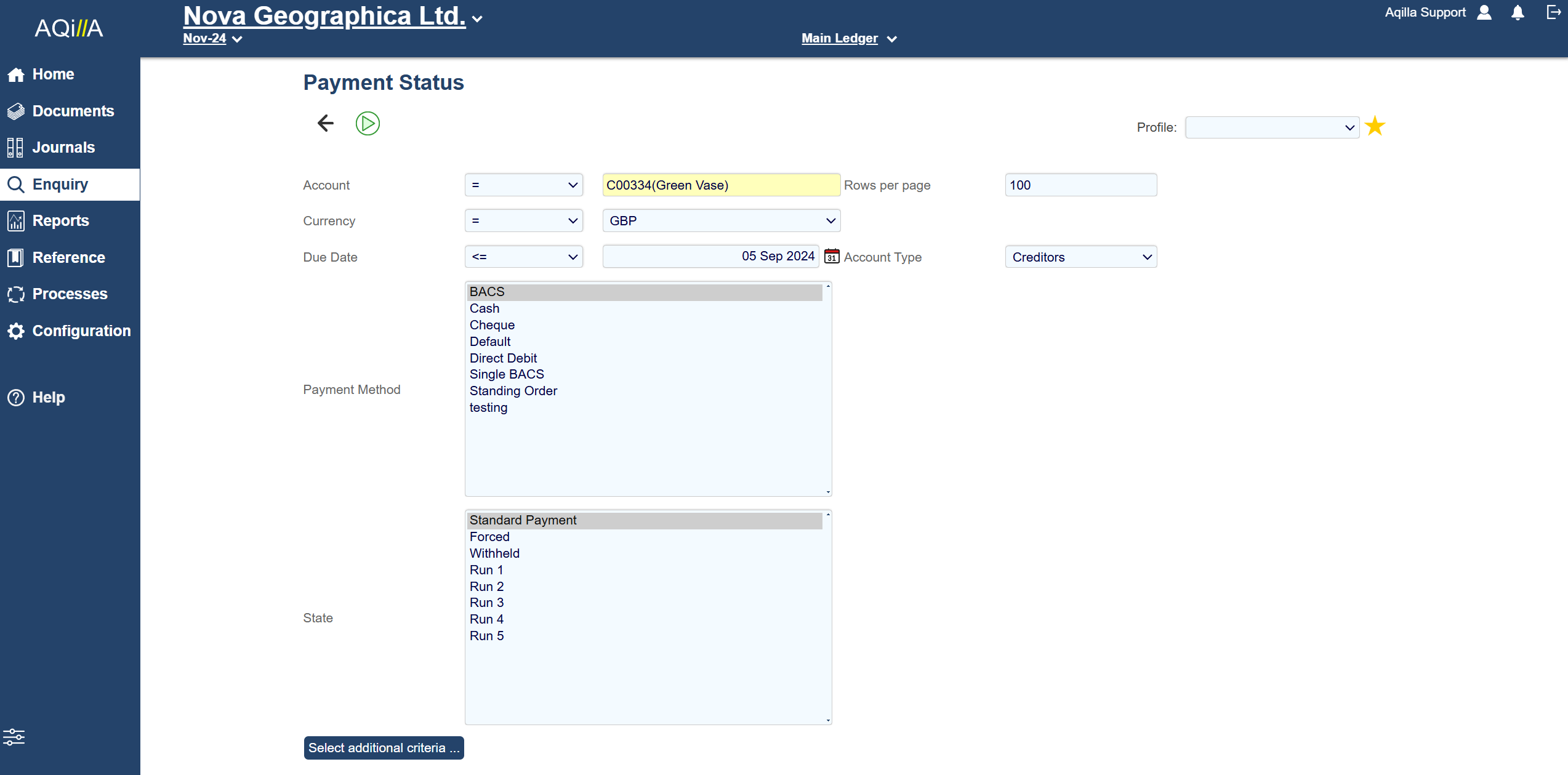Select Withheld in the State list
The image size is (1568, 775).
(x=494, y=553)
